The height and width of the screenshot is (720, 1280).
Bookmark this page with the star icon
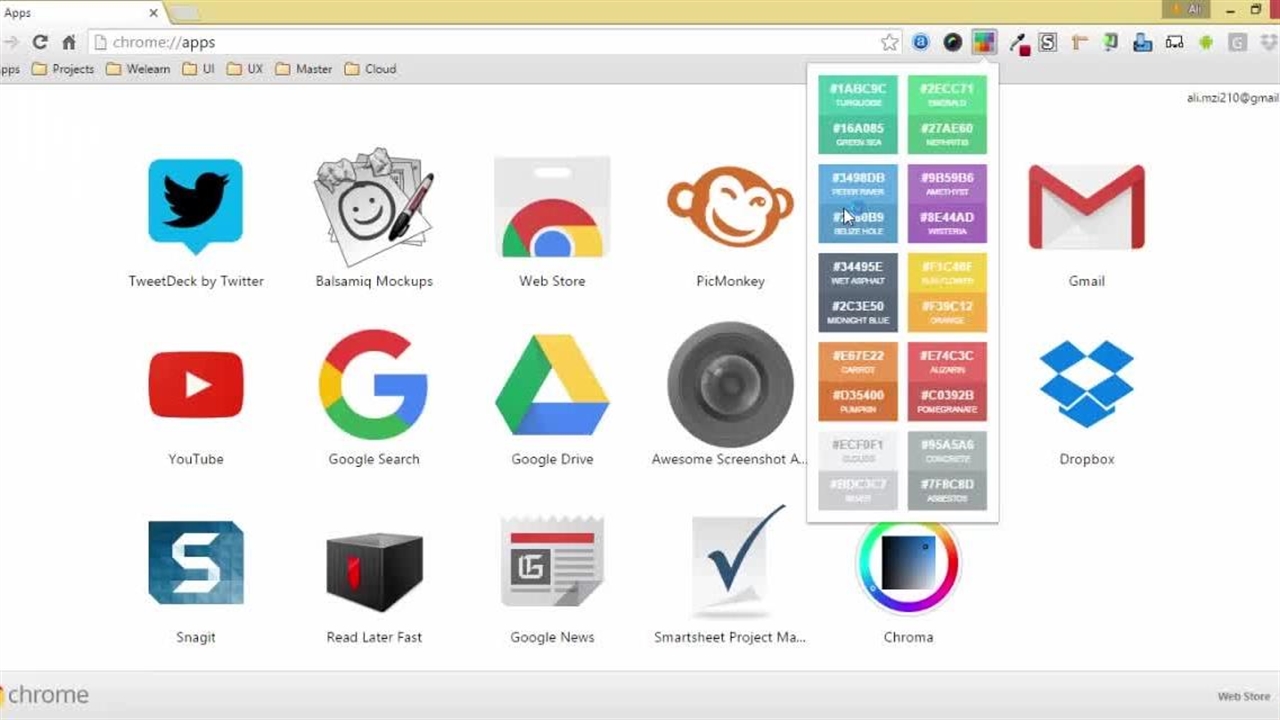889,42
